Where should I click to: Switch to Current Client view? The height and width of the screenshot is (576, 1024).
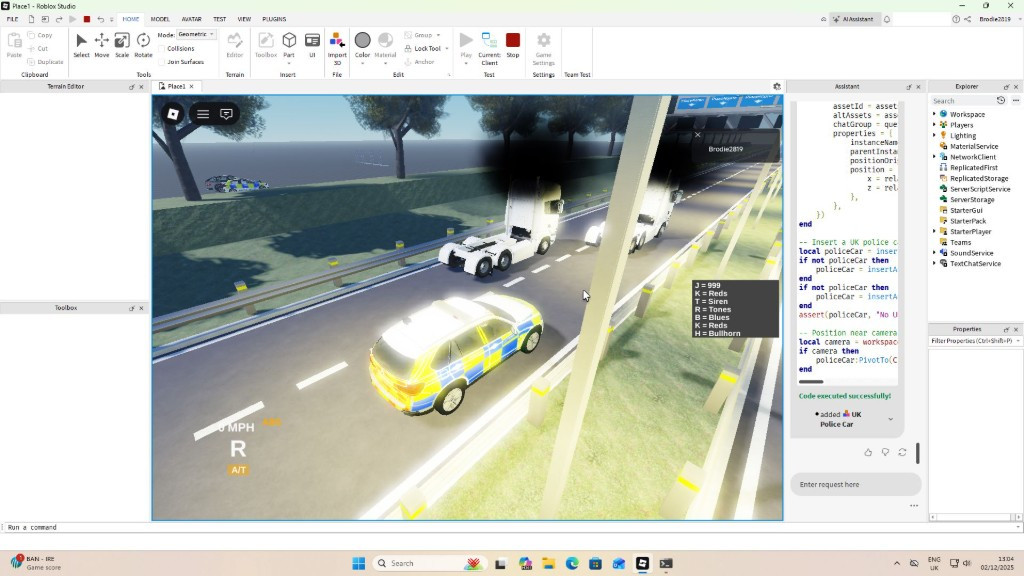click(489, 44)
